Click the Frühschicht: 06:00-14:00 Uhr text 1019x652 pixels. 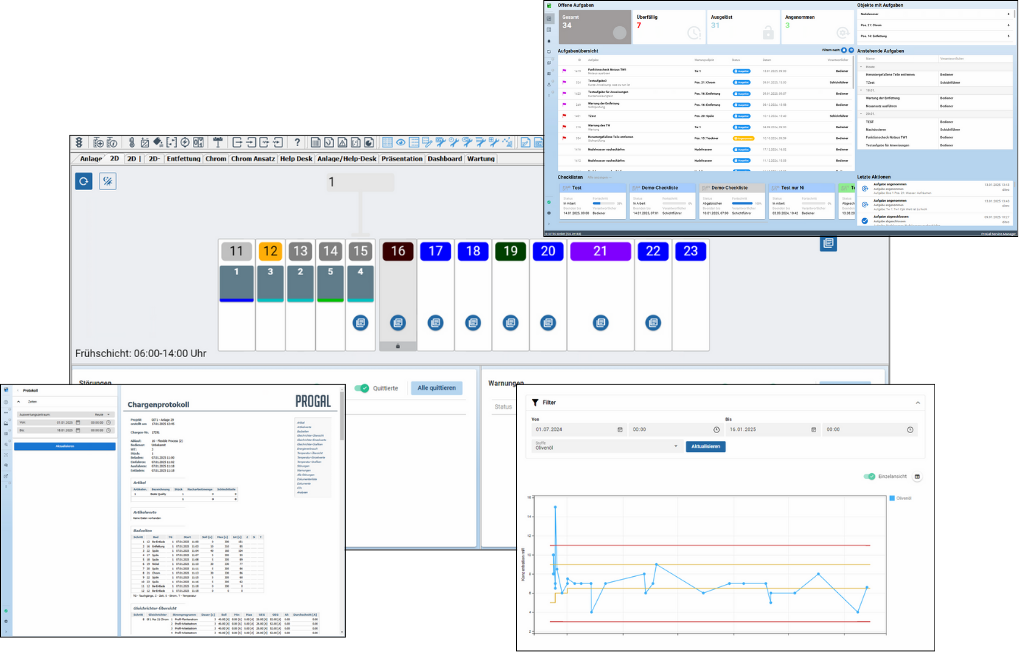point(141,354)
